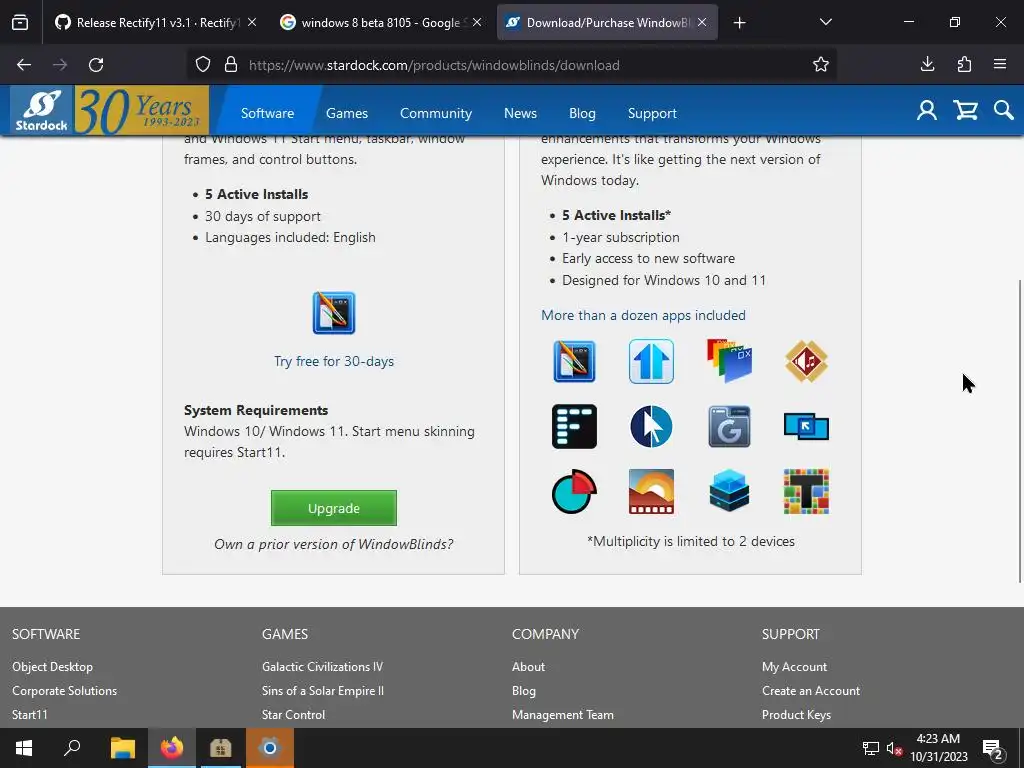Open the Software navigation menu
1024x768 pixels.
[267, 113]
